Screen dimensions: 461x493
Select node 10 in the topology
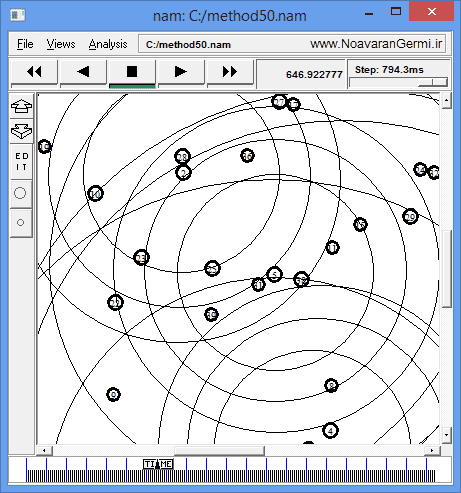click(x=95, y=194)
